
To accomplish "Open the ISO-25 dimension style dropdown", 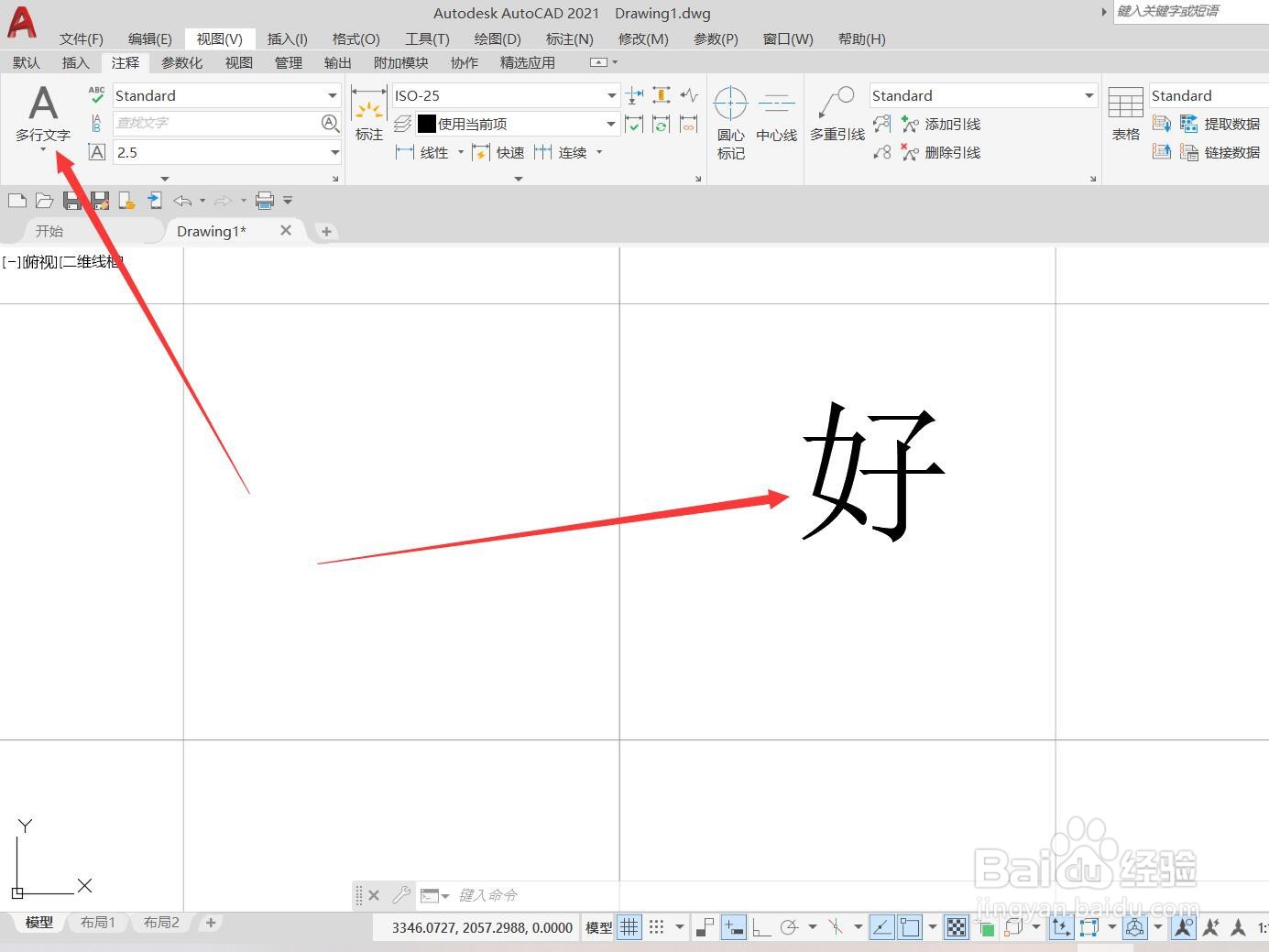I will click(611, 95).
